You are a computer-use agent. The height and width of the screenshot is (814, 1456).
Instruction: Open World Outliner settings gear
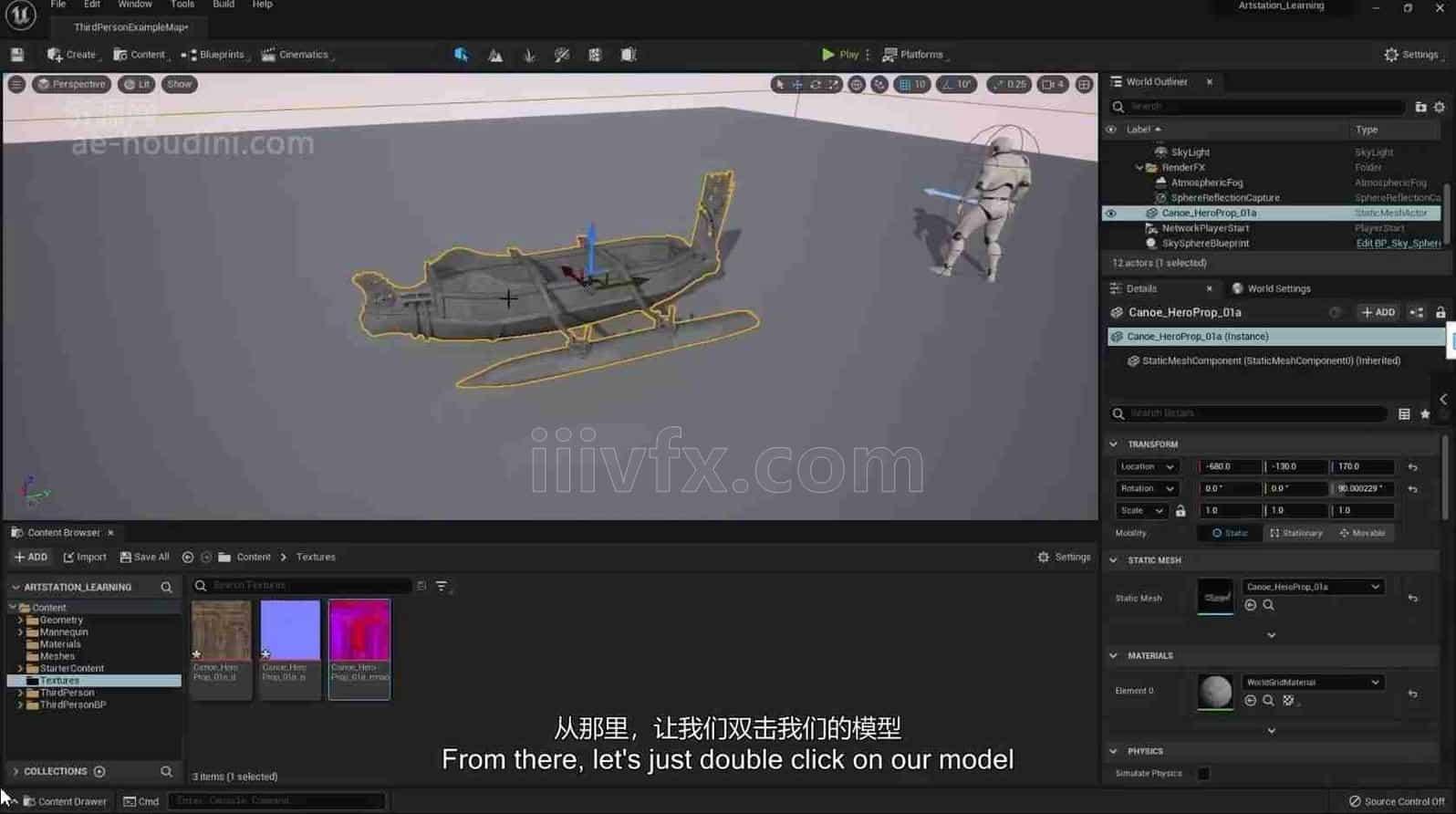[1440, 107]
